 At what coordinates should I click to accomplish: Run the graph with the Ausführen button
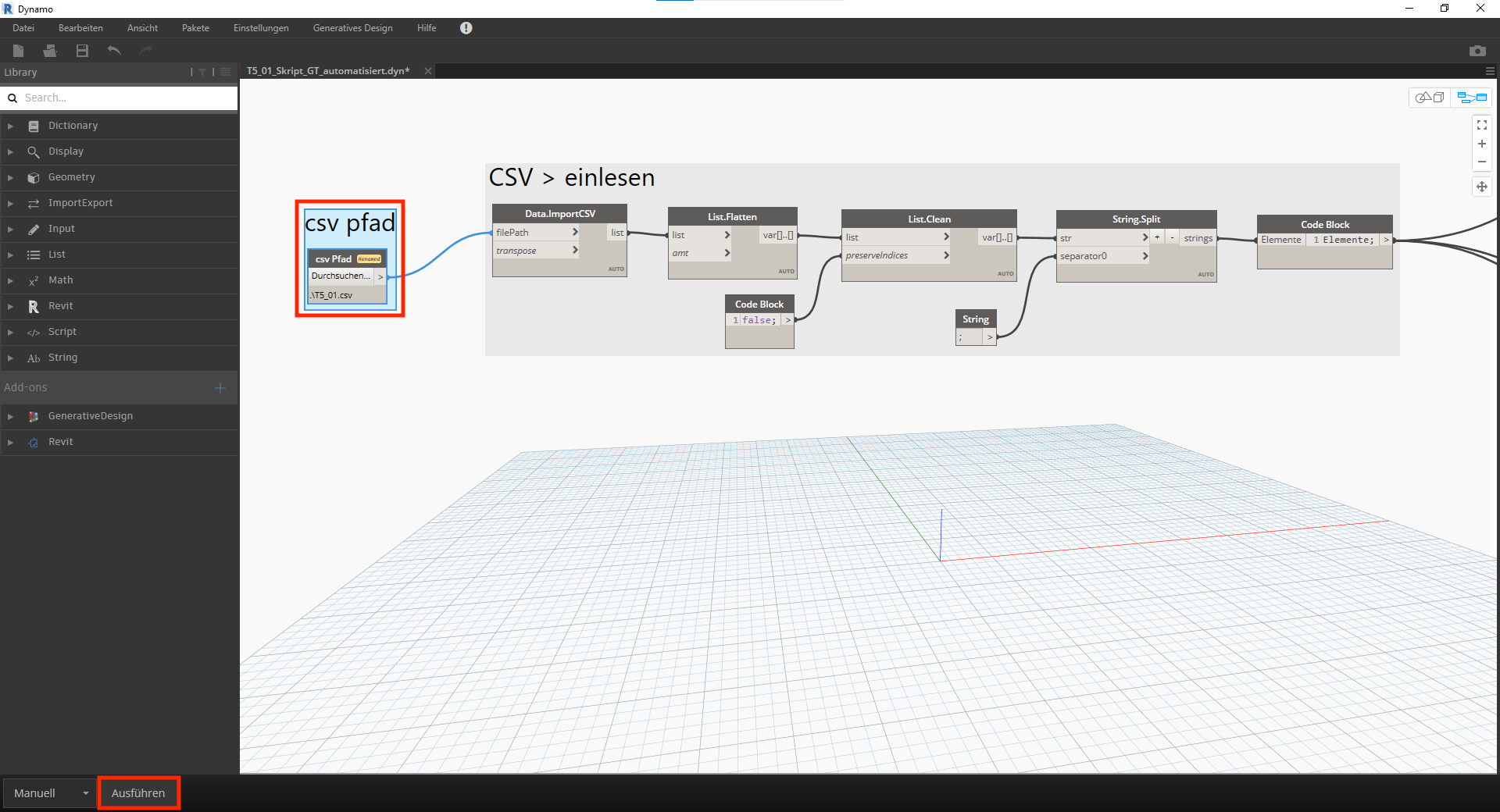click(138, 793)
